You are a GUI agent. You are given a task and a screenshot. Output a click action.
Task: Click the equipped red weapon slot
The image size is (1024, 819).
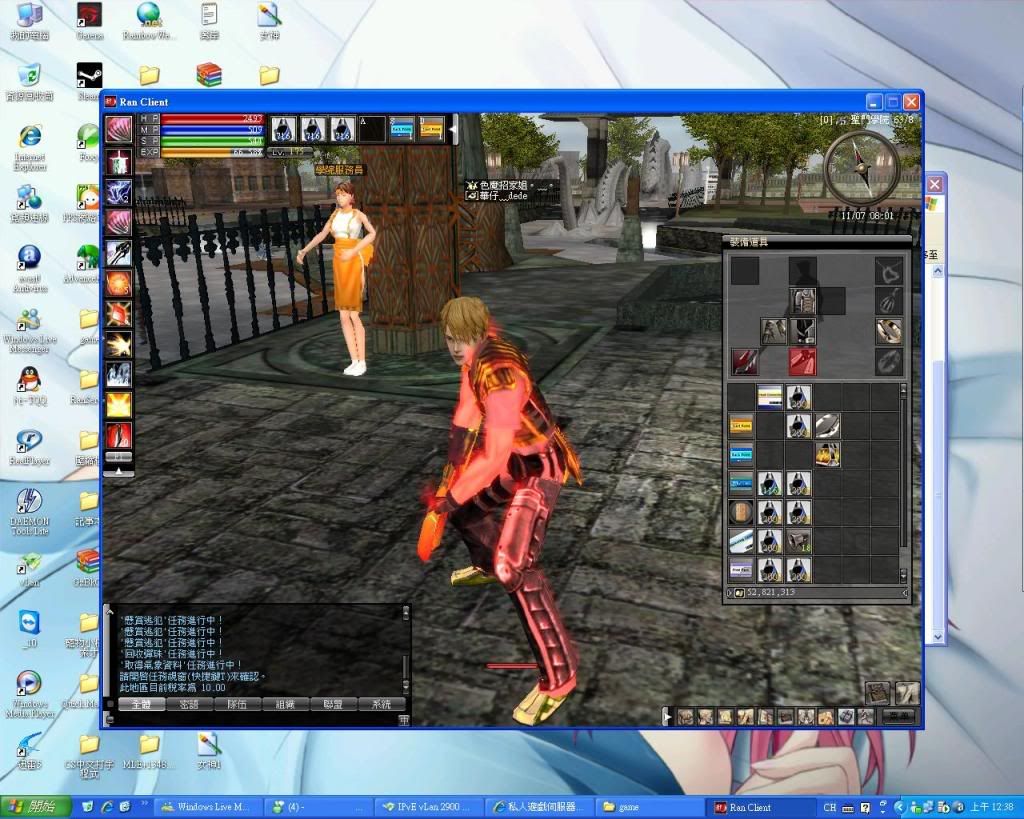coord(802,361)
